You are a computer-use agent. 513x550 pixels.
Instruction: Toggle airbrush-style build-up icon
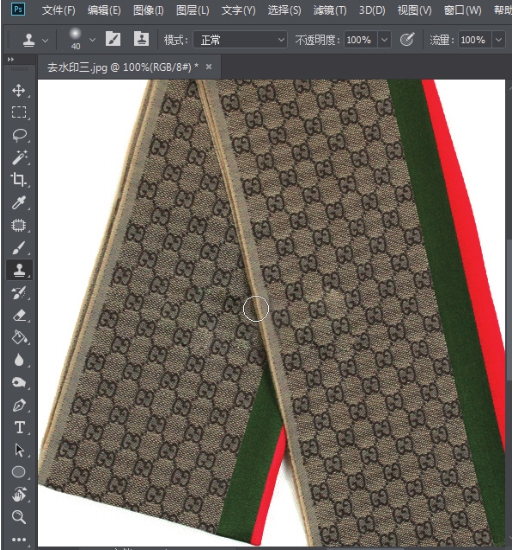[407, 39]
